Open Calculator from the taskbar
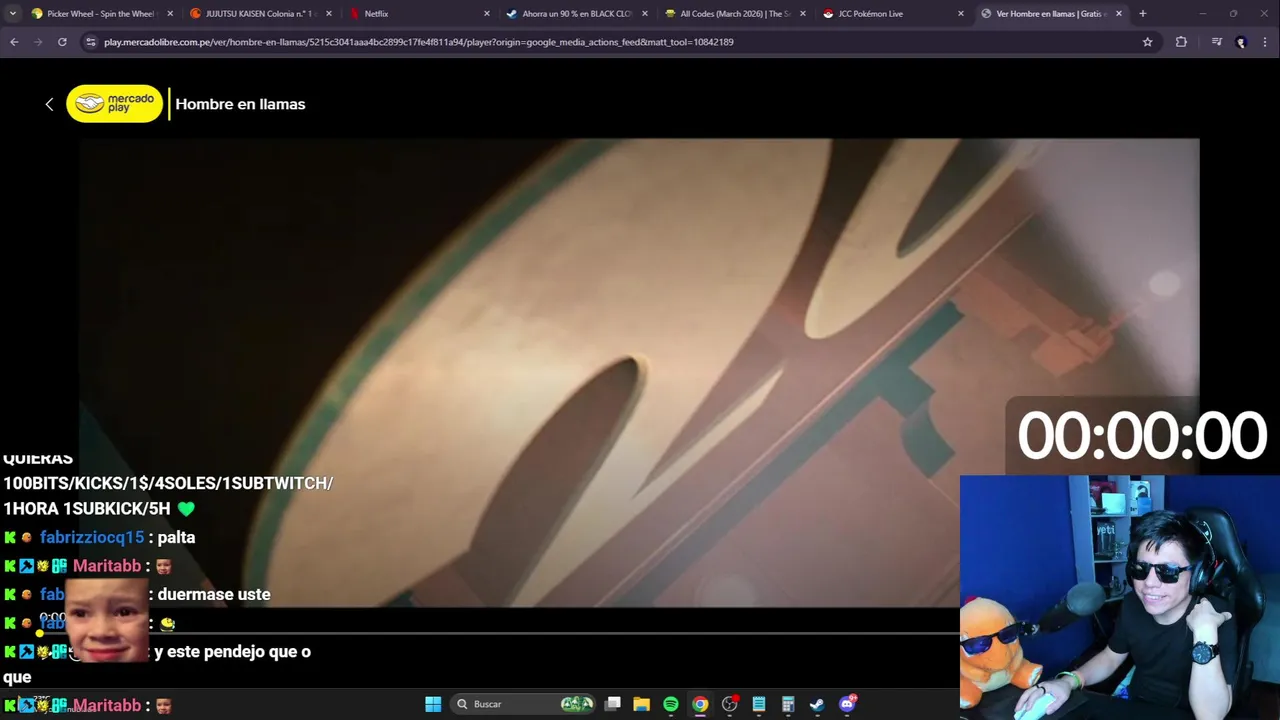 pyautogui.click(x=788, y=704)
